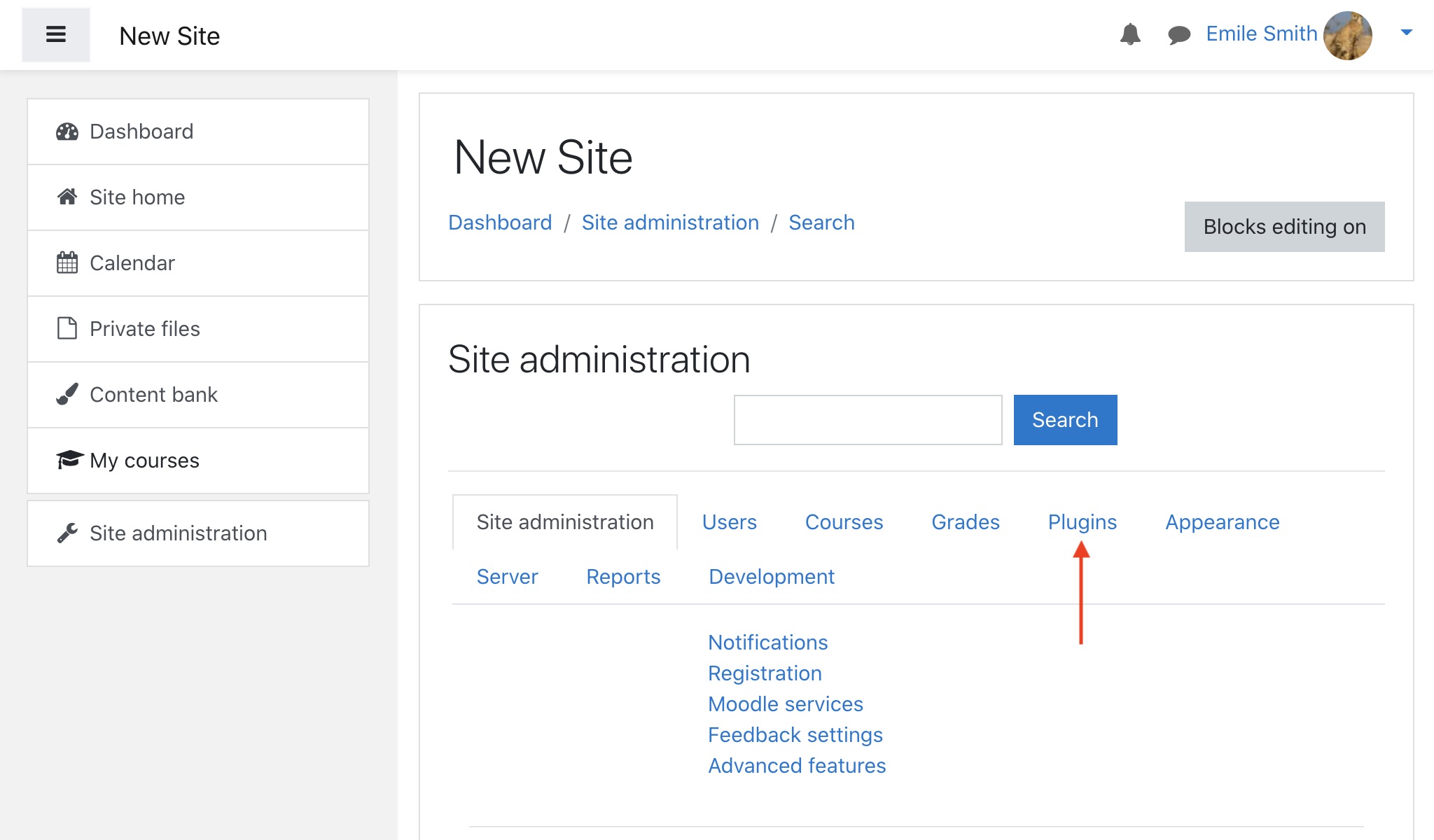Image resolution: width=1434 pixels, height=840 pixels.
Task: Click the Site administration wrench icon
Action: point(67,533)
